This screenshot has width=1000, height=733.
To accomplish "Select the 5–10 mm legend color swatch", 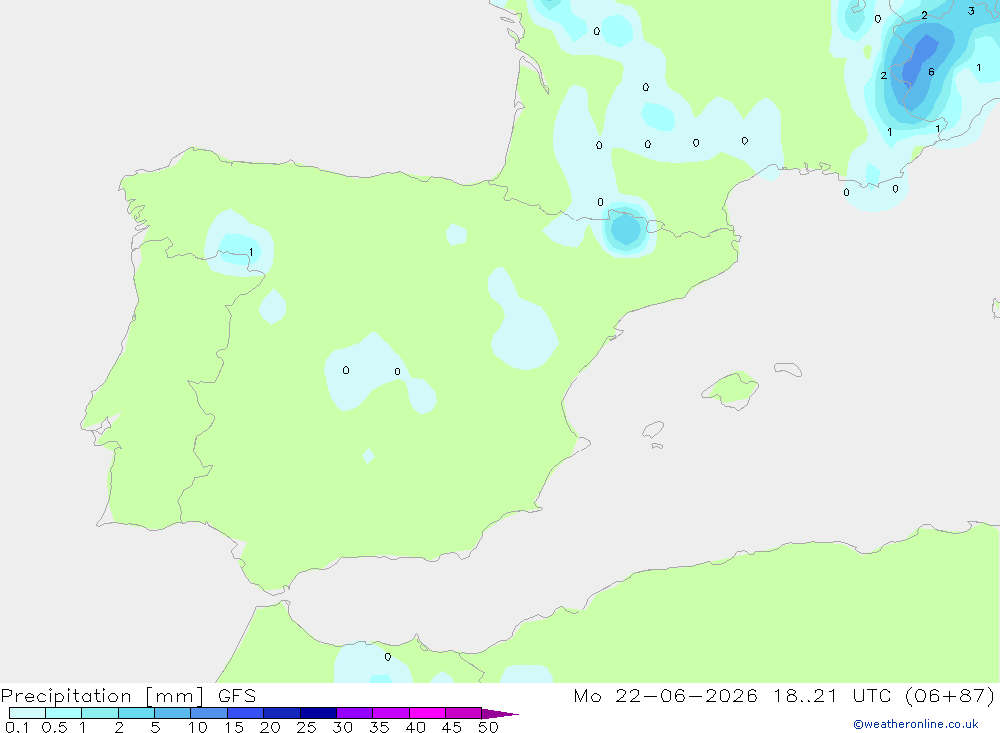I will tap(173, 713).
